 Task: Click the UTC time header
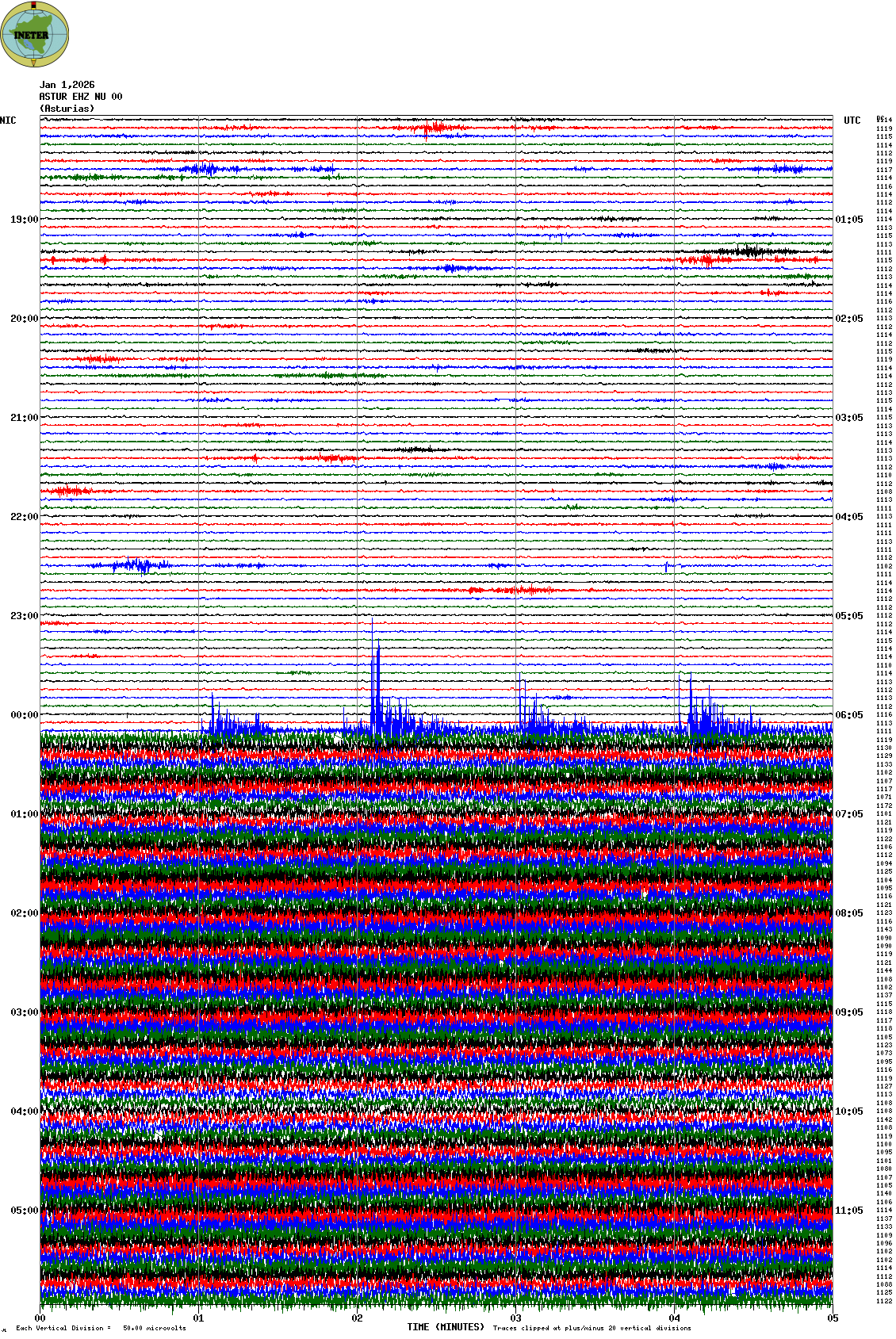coord(852,121)
